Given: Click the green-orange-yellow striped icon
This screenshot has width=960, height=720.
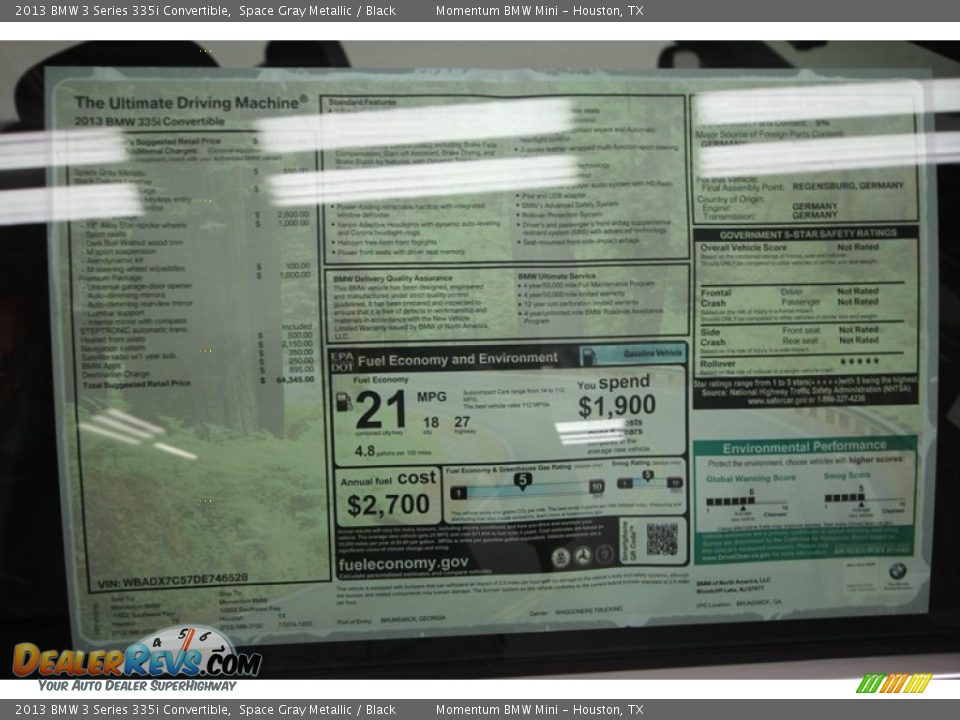Looking at the screenshot, I should click(894, 683).
